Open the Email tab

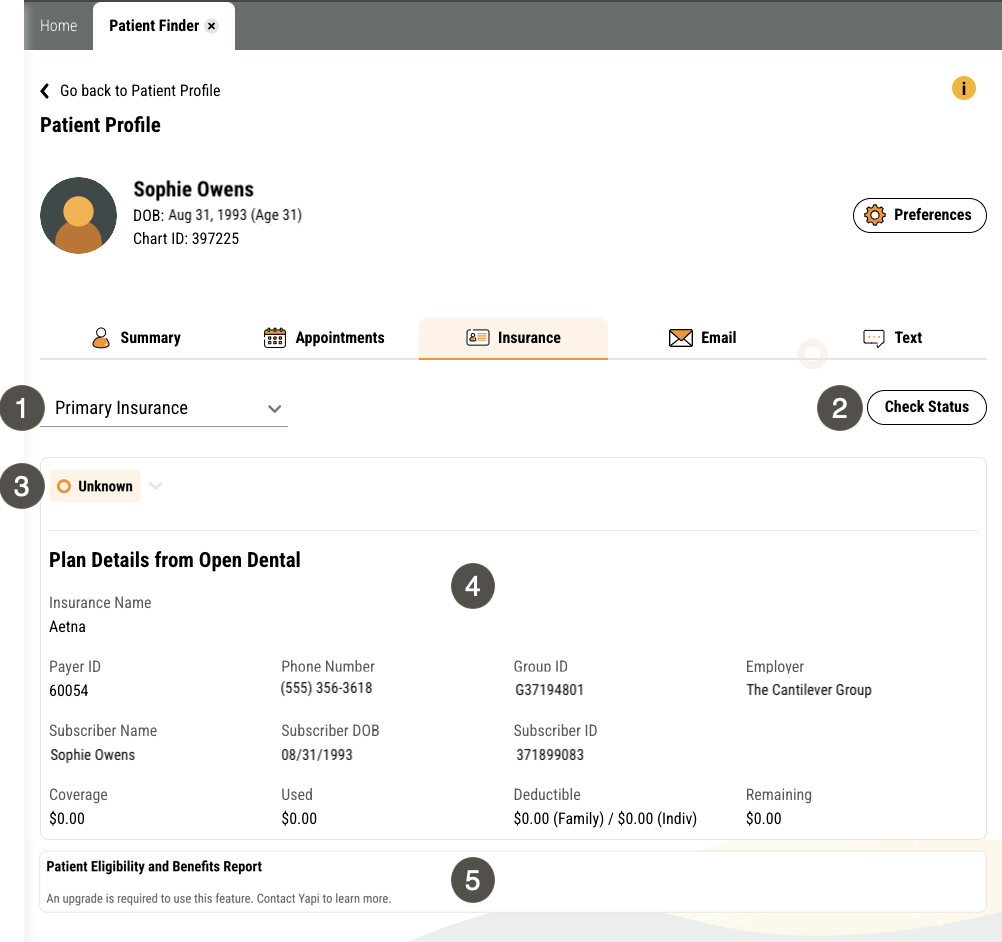pyautogui.click(x=702, y=337)
